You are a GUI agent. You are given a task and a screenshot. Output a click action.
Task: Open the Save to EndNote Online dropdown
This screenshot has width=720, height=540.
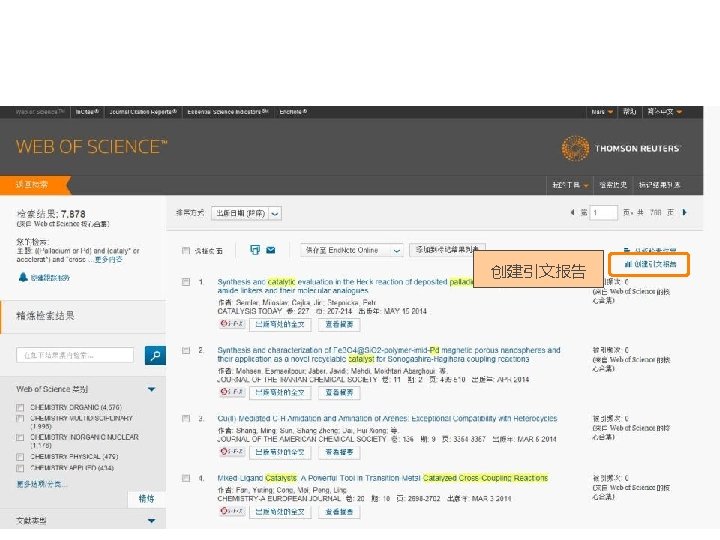pos(352,250)
